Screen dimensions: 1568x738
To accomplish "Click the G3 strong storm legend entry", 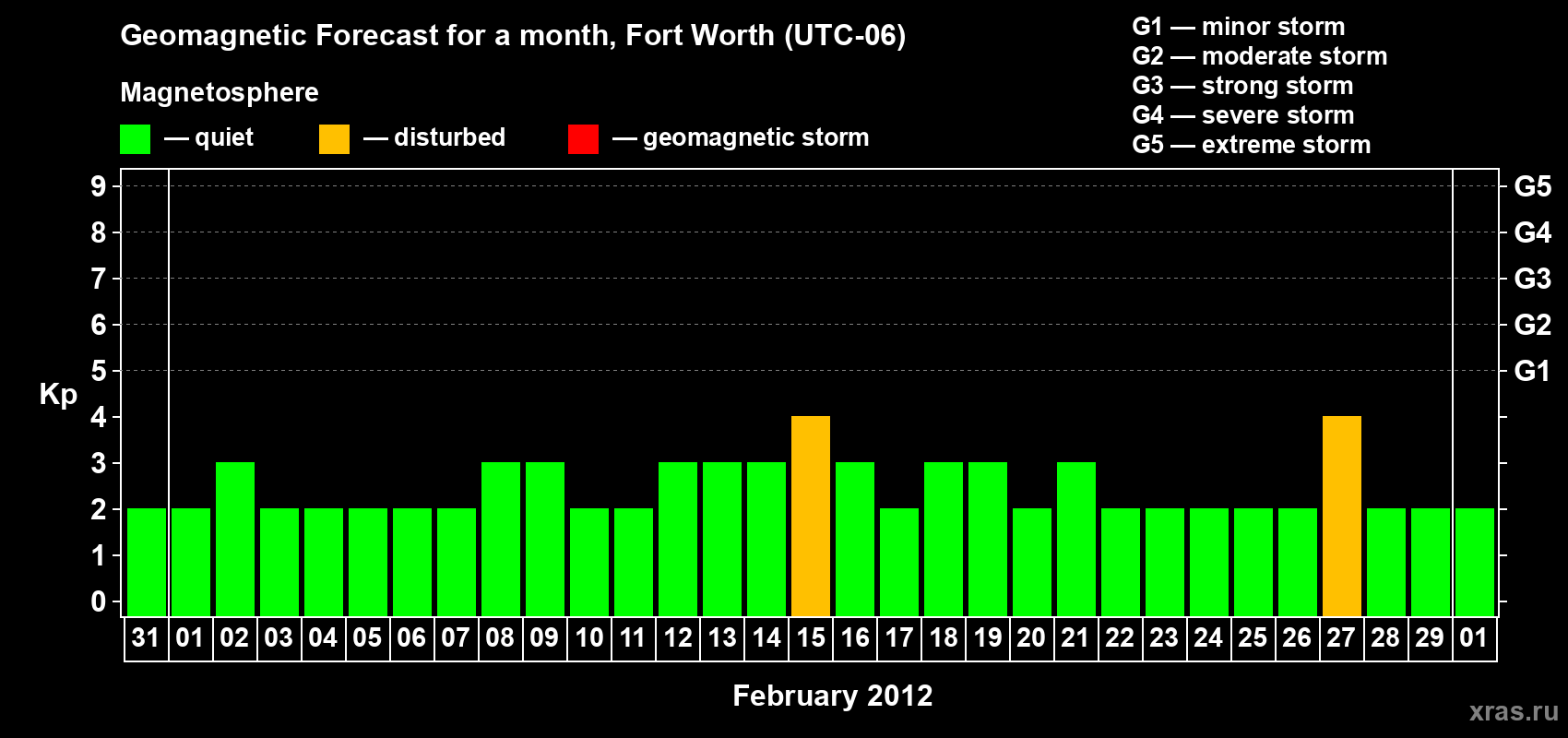I will [x=1242, y=86].
